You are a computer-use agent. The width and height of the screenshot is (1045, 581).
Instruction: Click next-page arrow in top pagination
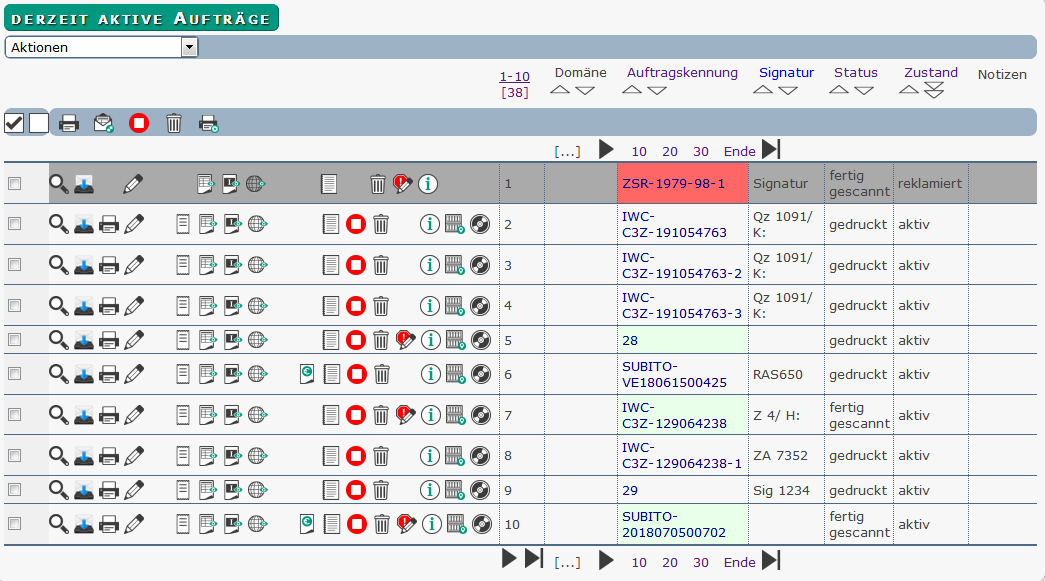(x=606, y=149)
